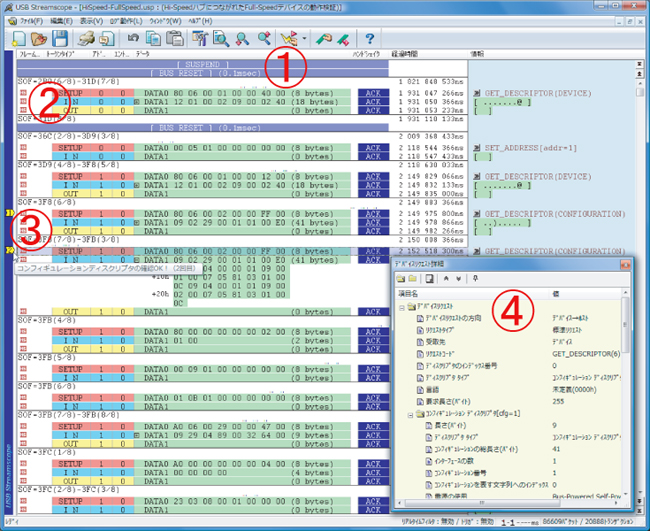The image size is (650, 531).
Task: Start logging with the lightning bolt icon
Action: point(289,39)
